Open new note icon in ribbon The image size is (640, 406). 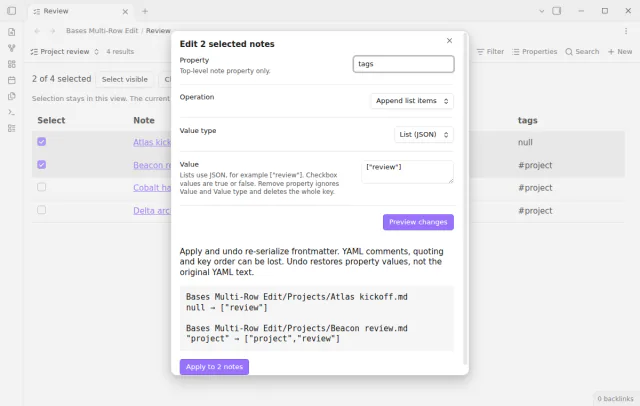click(11, 32)
